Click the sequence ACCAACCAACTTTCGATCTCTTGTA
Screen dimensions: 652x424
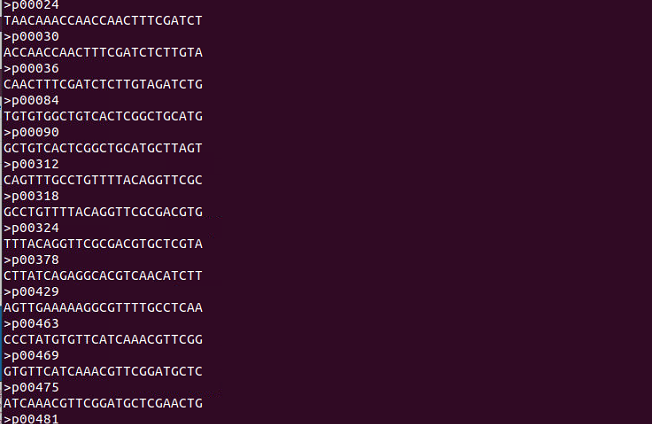(x=103, y=53)
